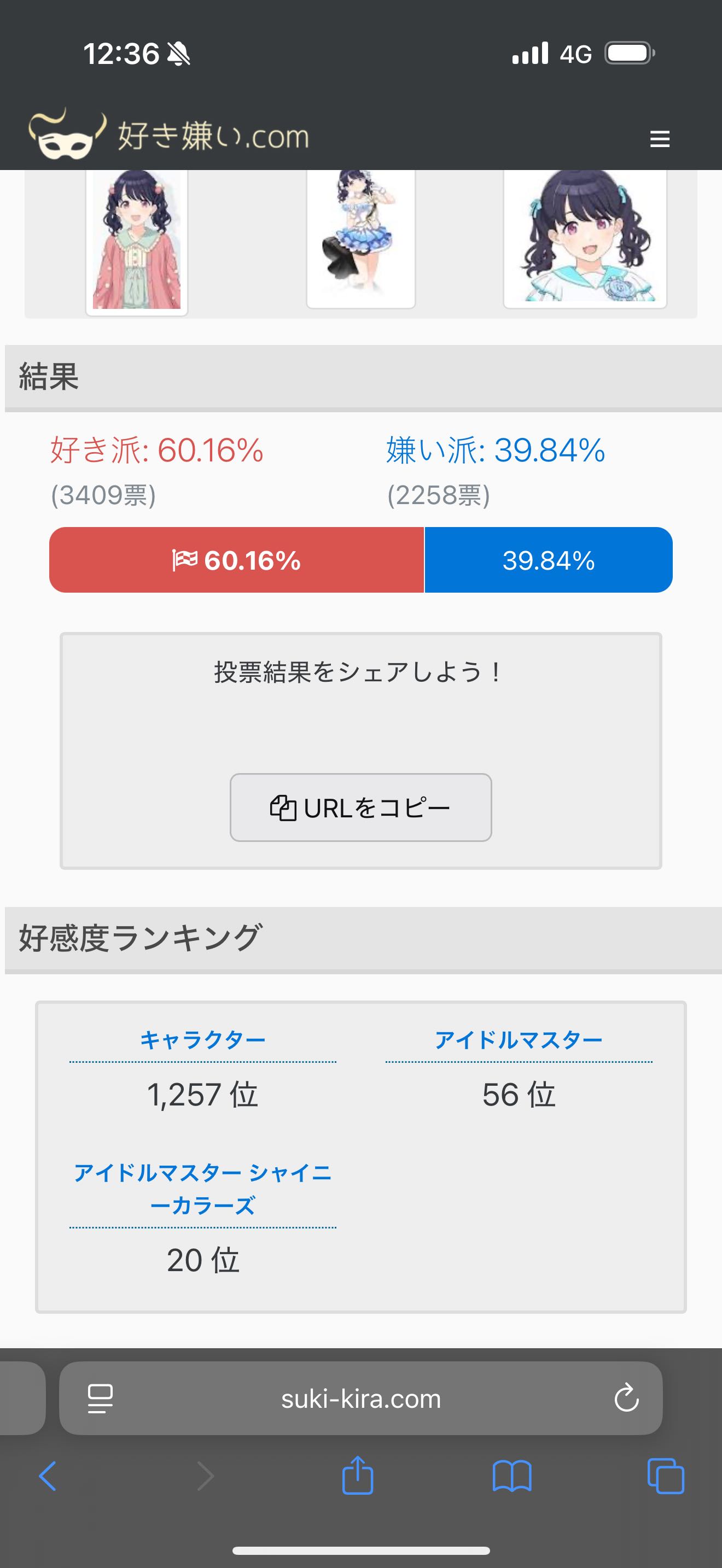Go back with Safari back arrow

(48, 1476)
